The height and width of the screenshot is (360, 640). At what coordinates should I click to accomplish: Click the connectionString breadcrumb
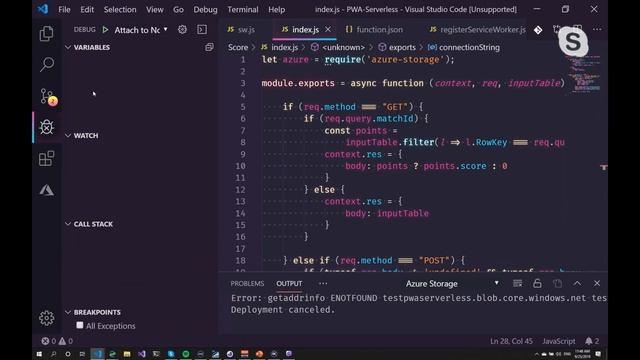coord(469,47)
